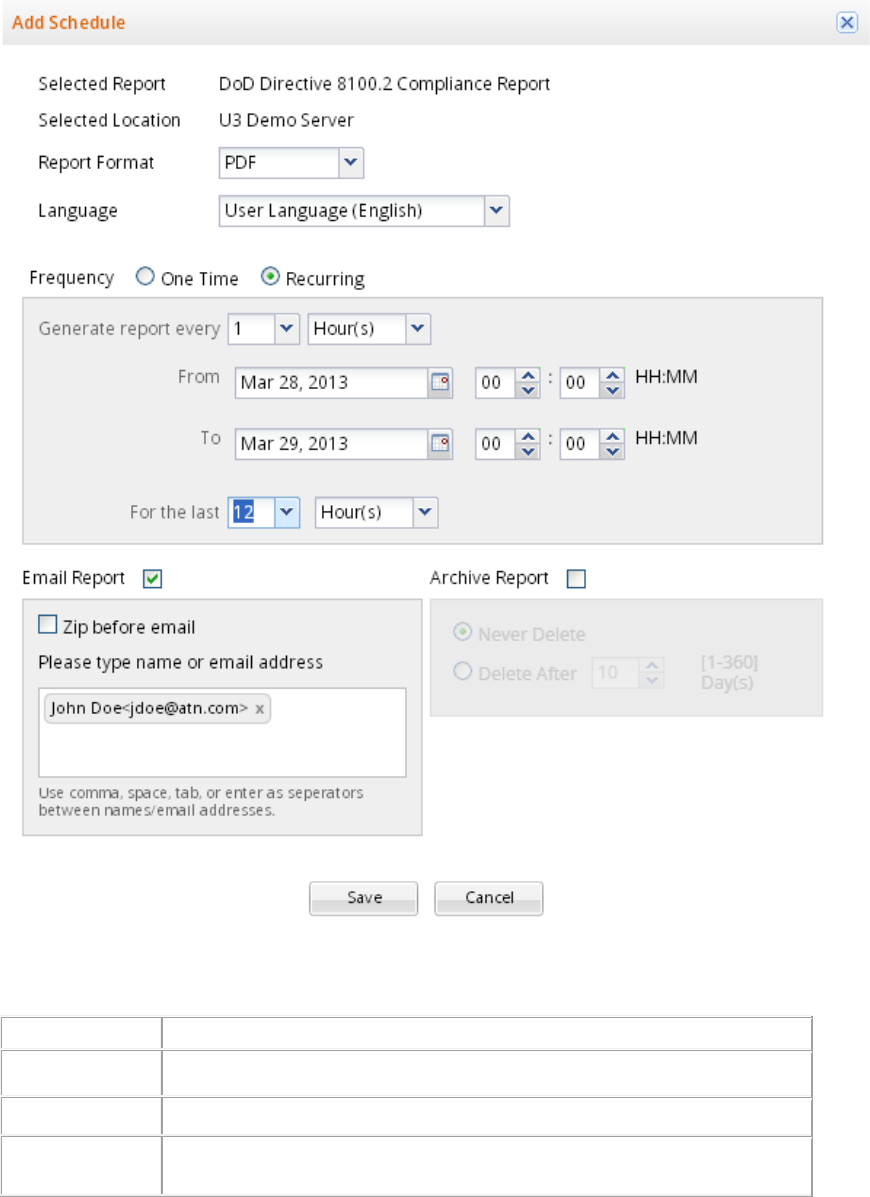Open the From date calendar picker icon
Viewport: 870px width, 1197px height.
tap(440, 383)
